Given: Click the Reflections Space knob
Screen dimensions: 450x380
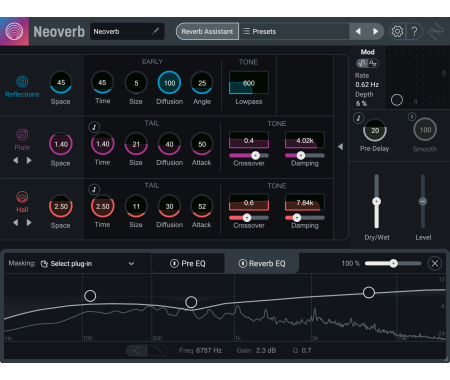Looking at the screenshot, I should [x=61, y=82].
